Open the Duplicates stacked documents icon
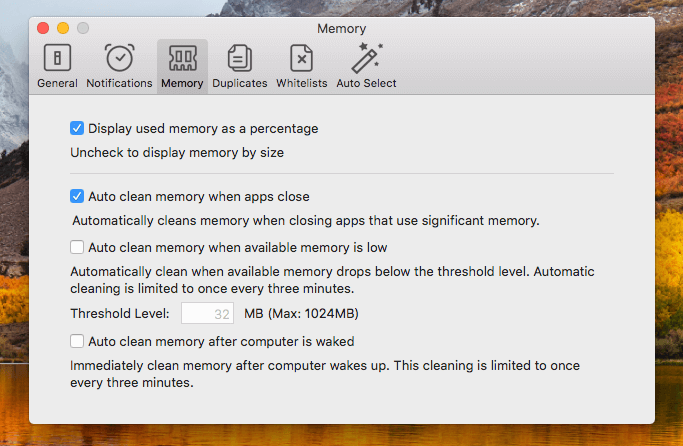The width and height of the screenshot is (683, 446). point(240,58)
